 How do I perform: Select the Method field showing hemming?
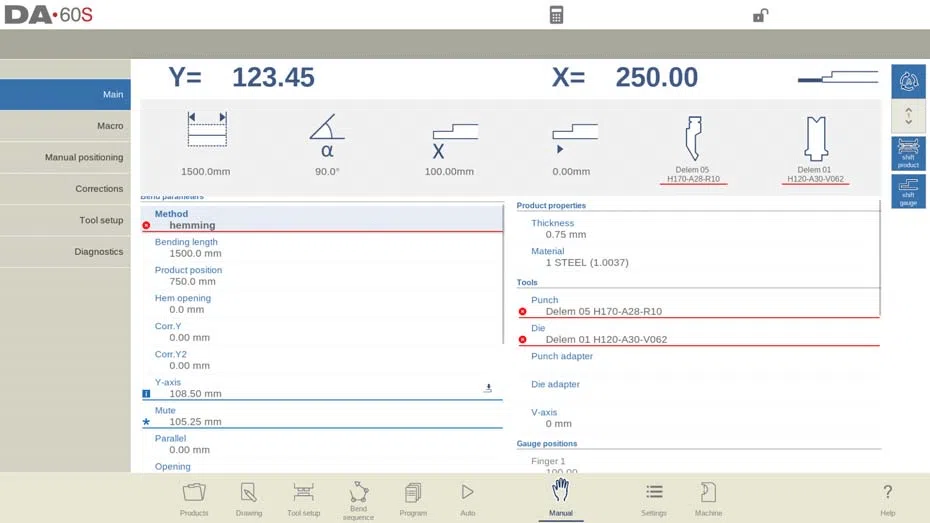click(322, 219)
